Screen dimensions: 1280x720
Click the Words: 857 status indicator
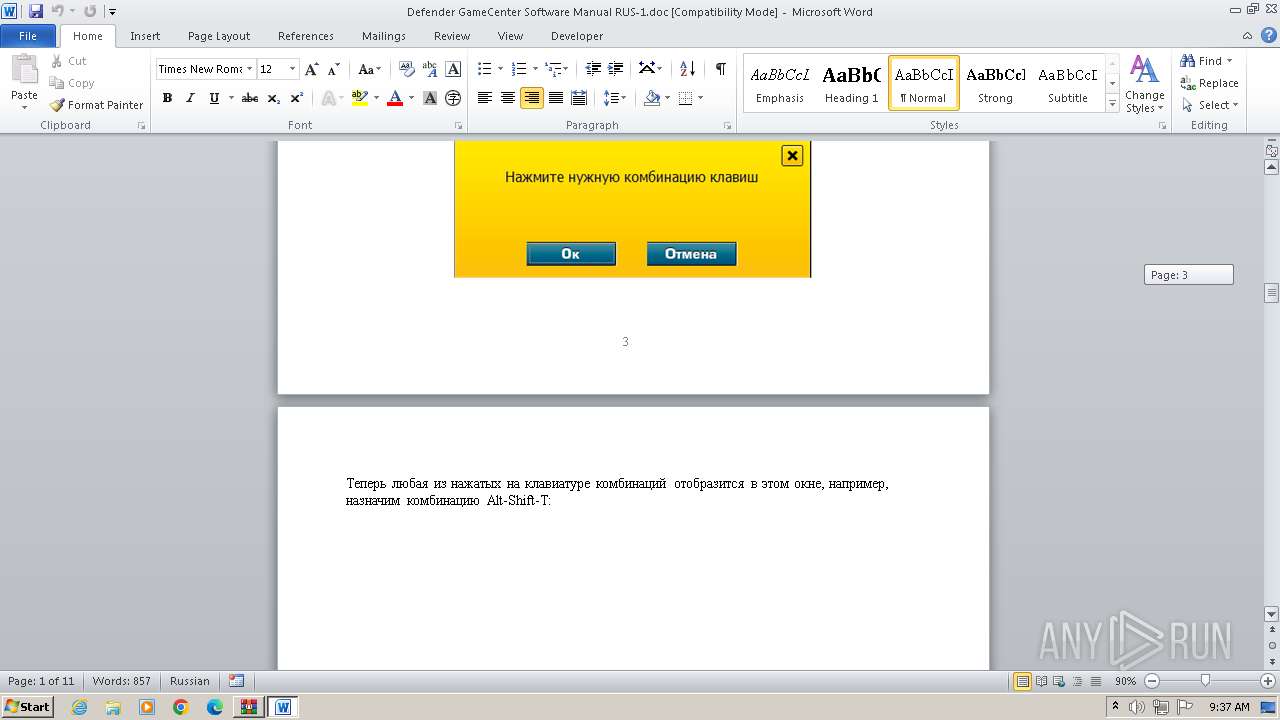coord(121,681)
